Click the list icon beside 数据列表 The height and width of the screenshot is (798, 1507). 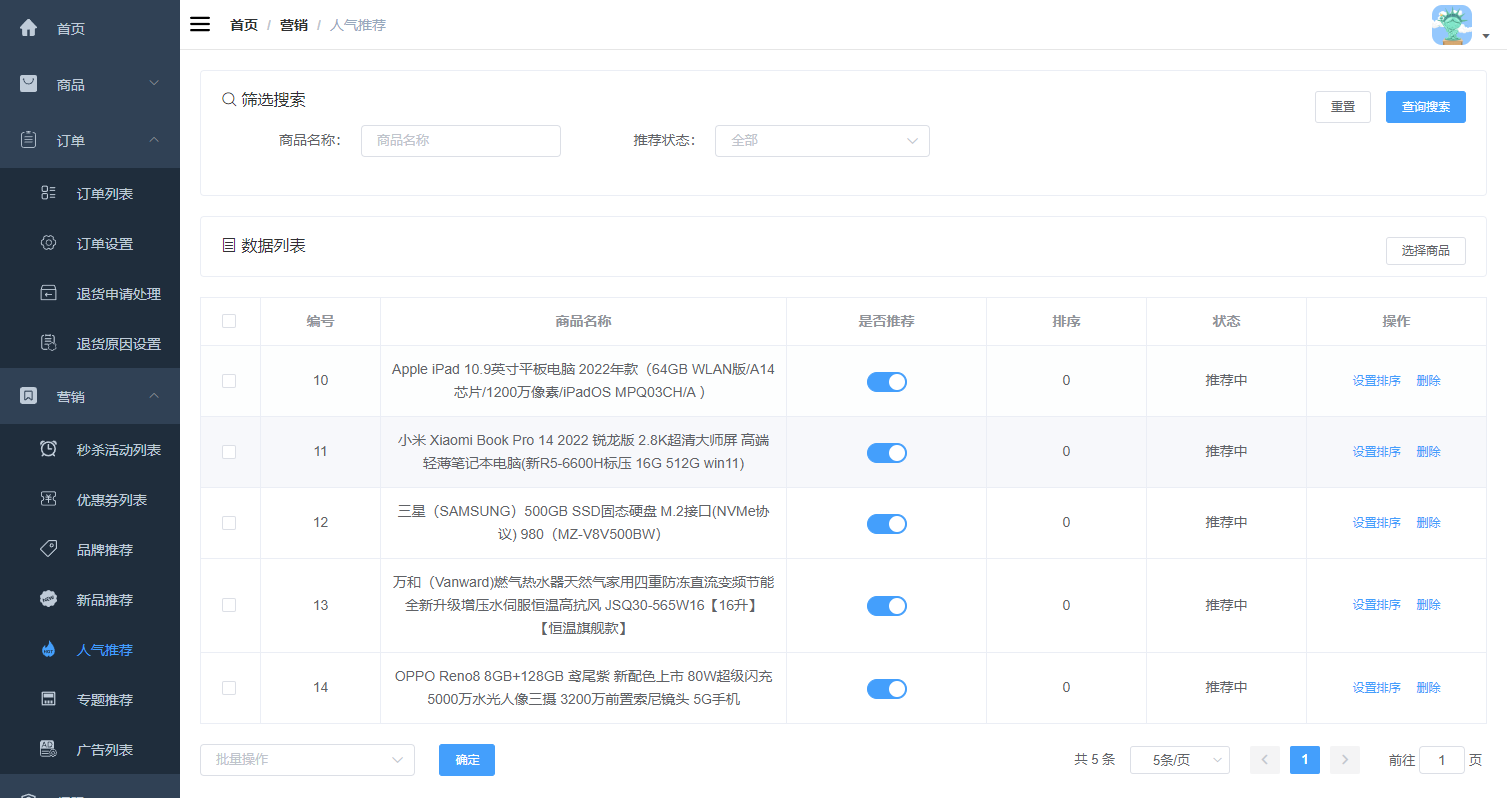point(229,246)
